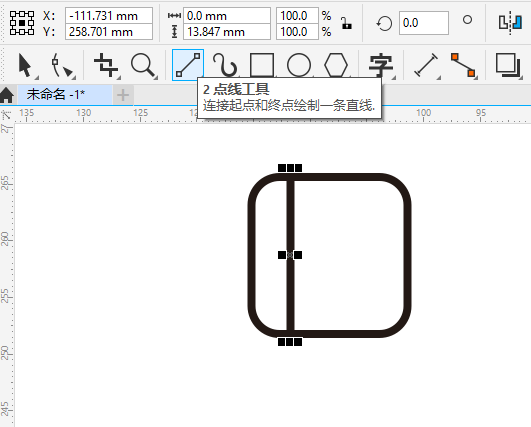This screenshot has height=427, width=531.
Task: Select the Connector tool
Action: tap(464, 65)
